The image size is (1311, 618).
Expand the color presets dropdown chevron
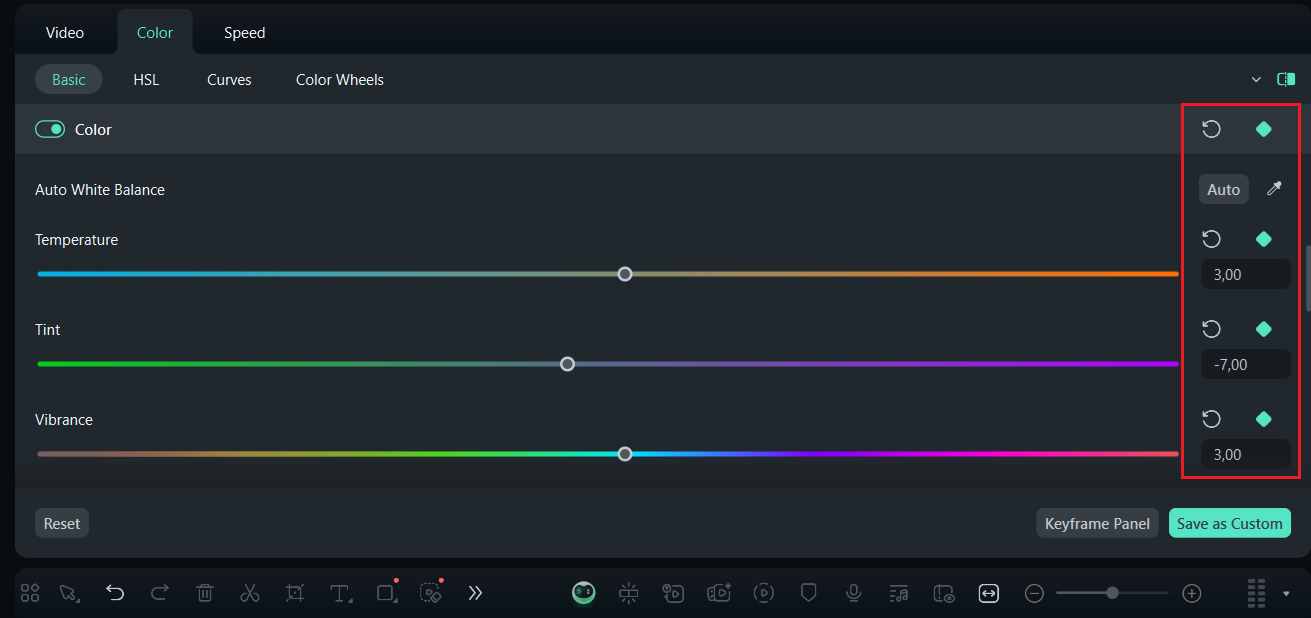1257,79
